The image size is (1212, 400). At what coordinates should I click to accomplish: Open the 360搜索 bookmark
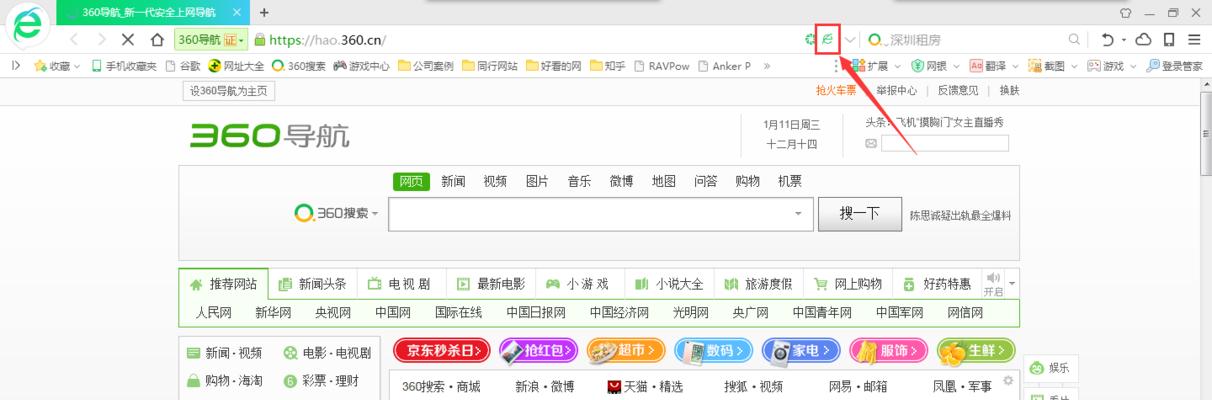(x=299, y=66)
